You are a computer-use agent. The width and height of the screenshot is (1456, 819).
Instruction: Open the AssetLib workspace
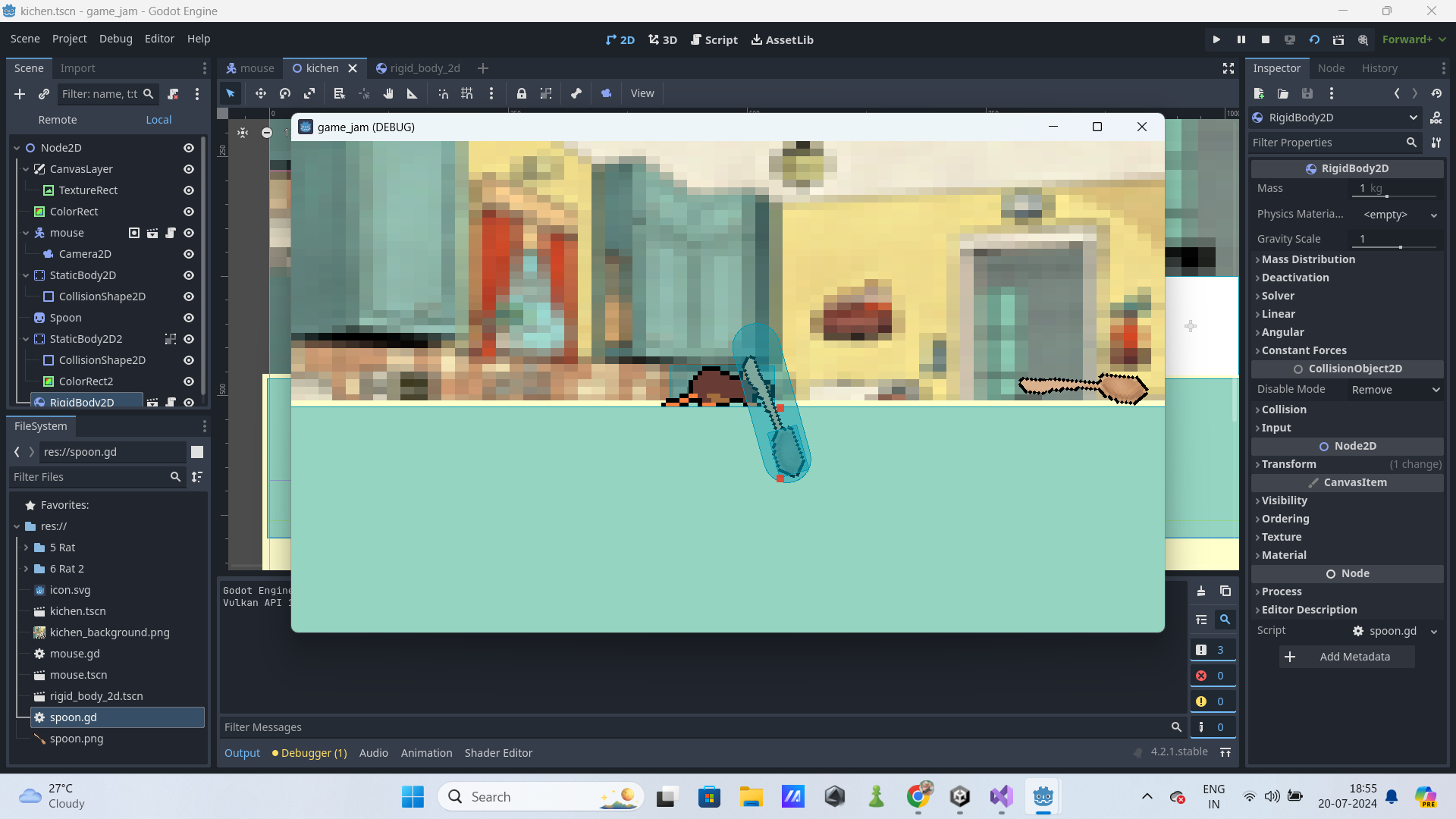pos(782,39)
